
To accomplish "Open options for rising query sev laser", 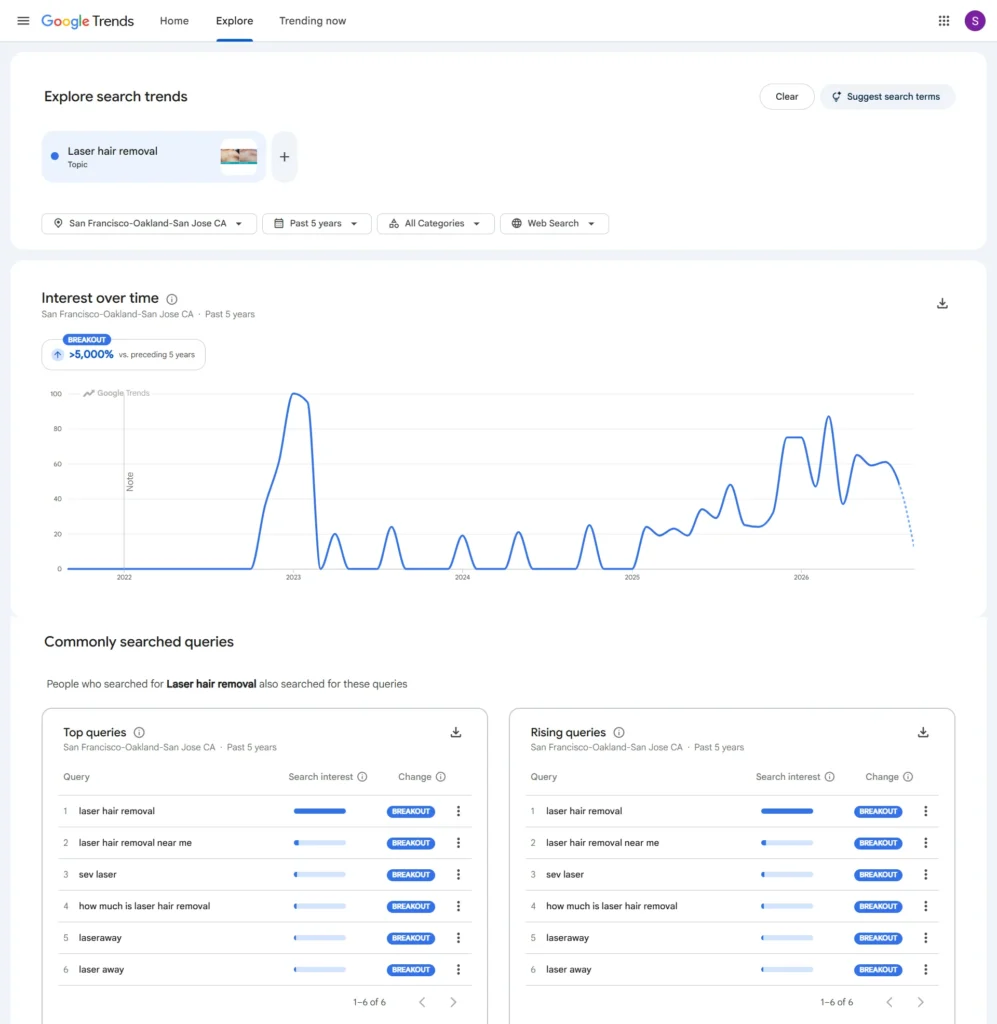I will [926, 874].
